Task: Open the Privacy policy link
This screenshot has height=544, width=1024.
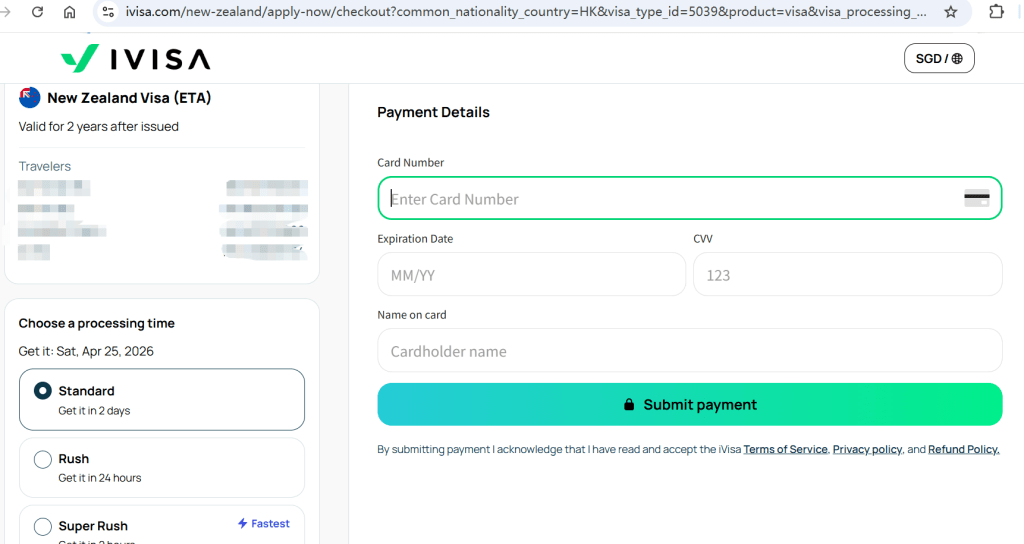Action: [x=867, y=450]
